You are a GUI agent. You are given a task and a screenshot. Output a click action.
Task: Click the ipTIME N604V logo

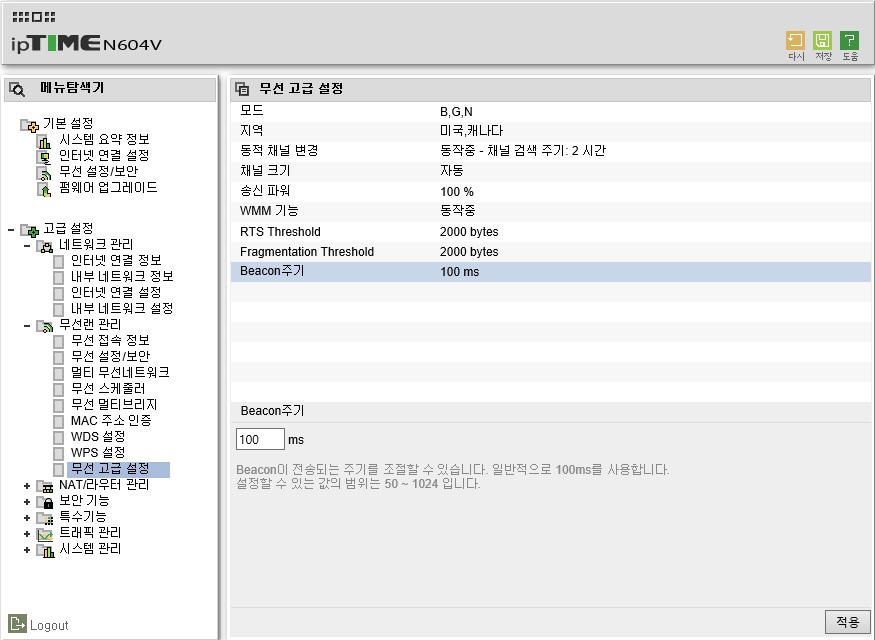(x=86, y=44)
